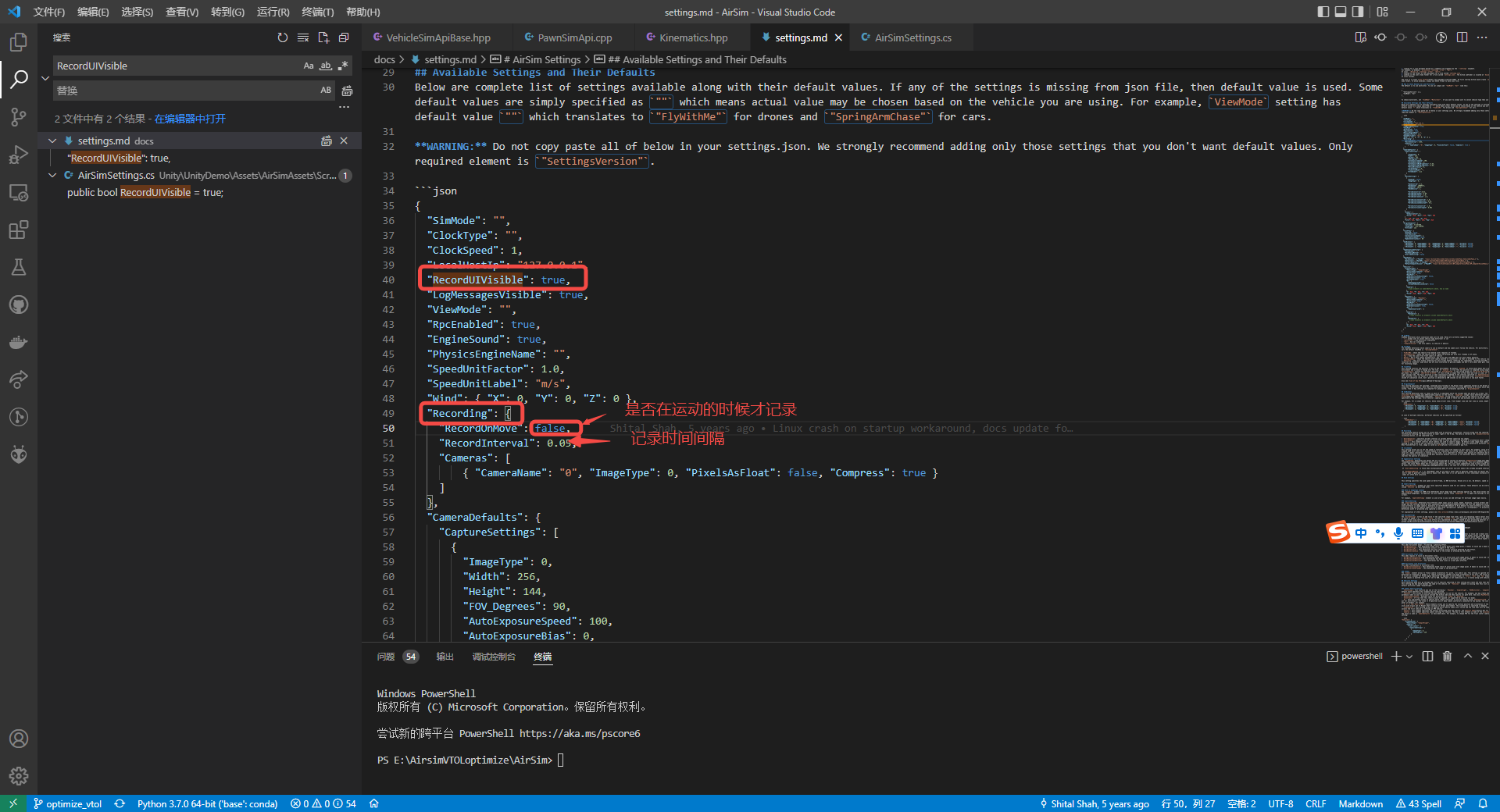
Task: Change the CRLF line ending in status bar
Action: (x=1316, y=803)
